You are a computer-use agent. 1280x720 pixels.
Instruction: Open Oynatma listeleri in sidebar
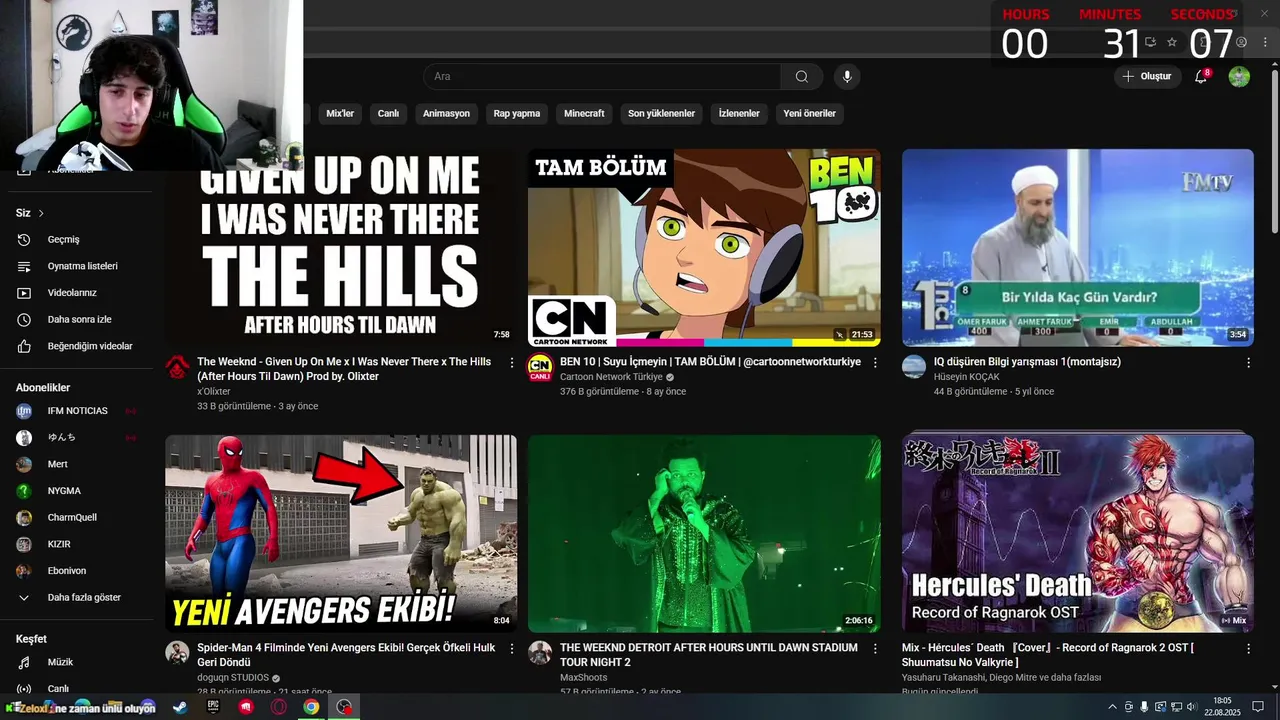tap(80, 266)
